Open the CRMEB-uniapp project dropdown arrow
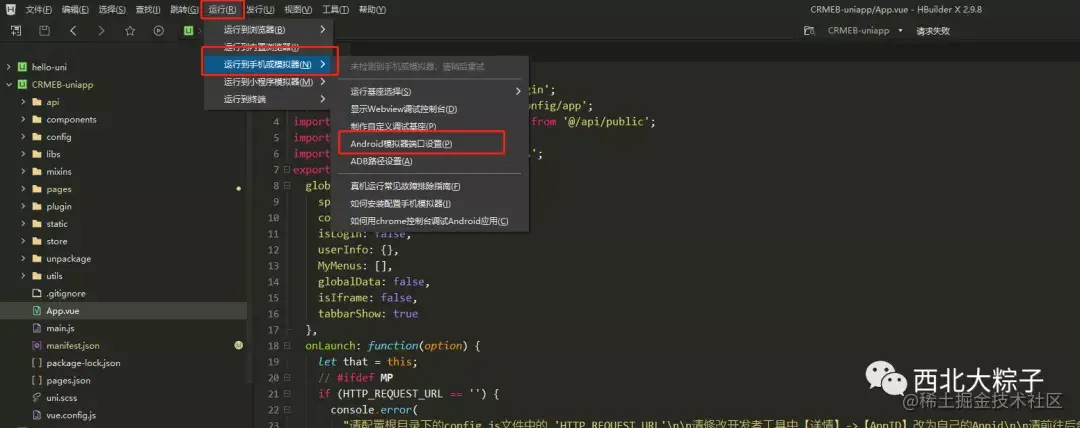Screen dimensions: 1080x428 900,31
